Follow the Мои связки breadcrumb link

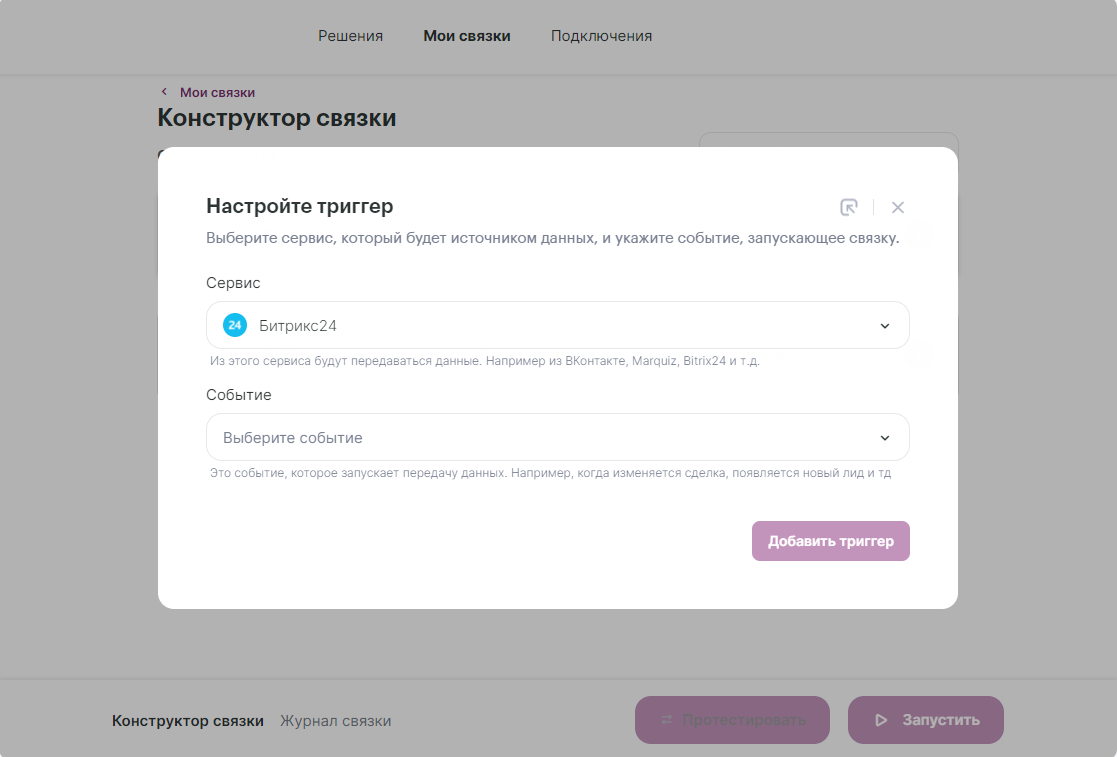[x=217, y=92]
